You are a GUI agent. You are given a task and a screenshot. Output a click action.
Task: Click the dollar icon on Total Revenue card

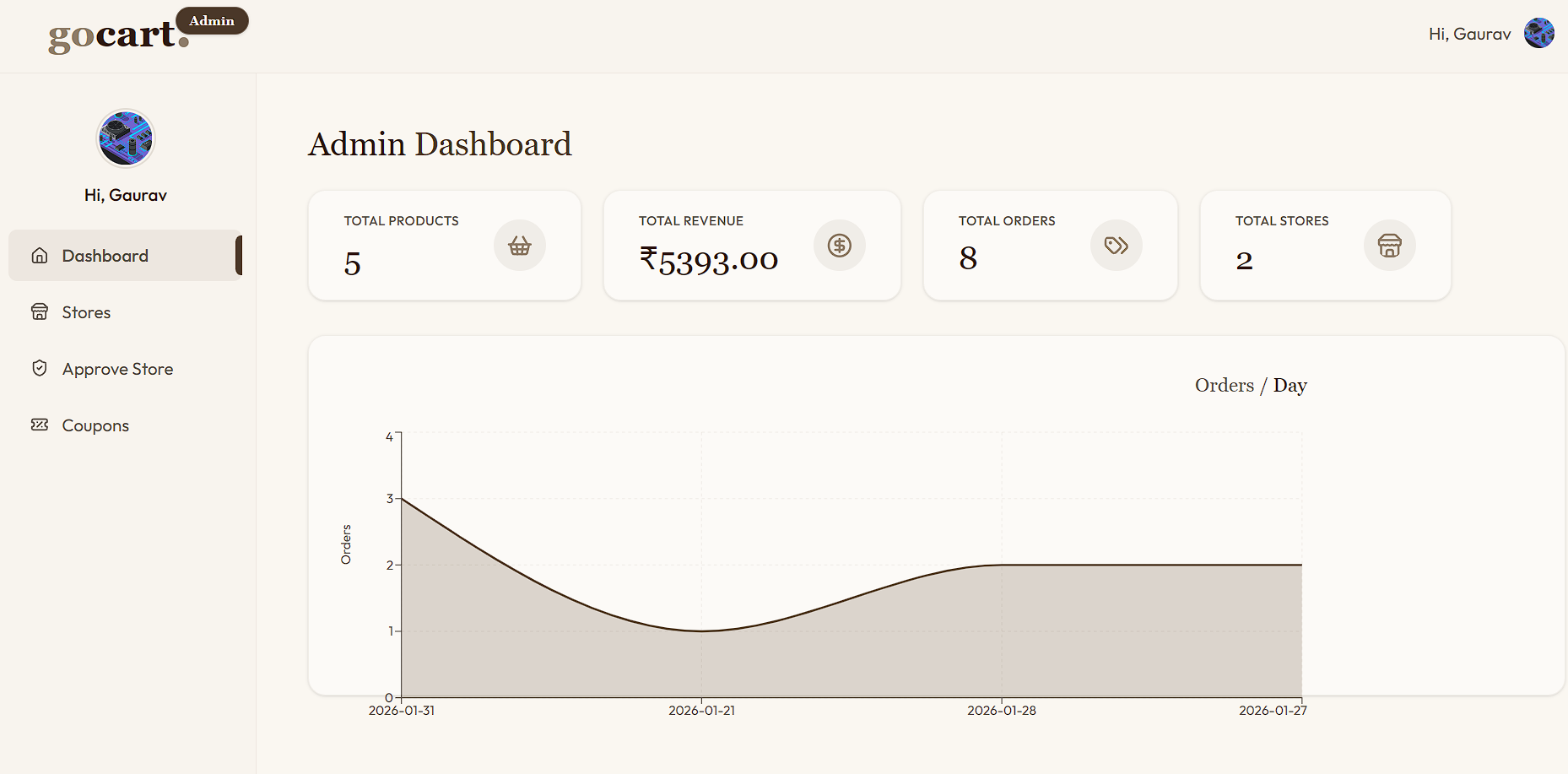[840, 246]
